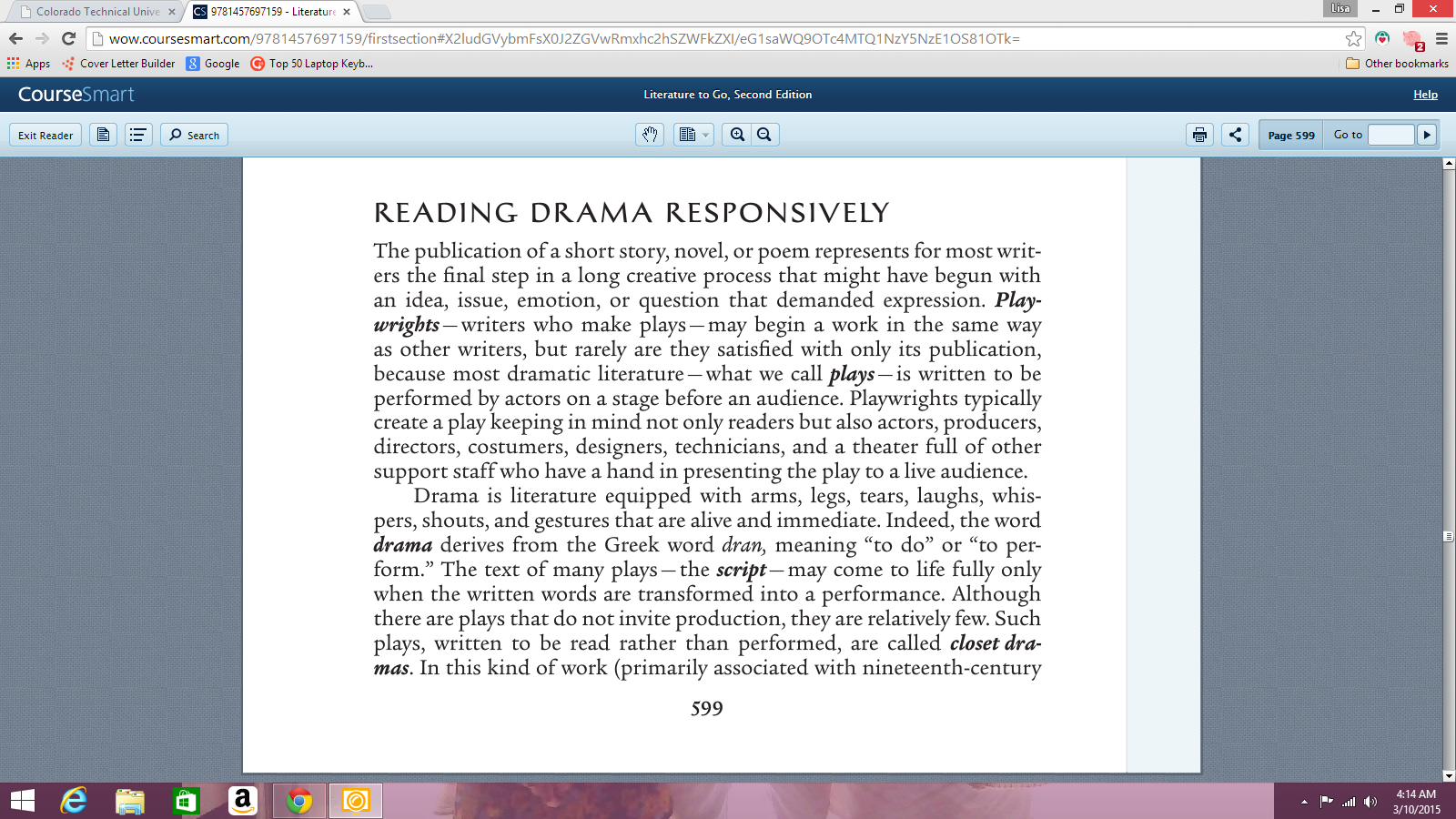Open Other bookmarks folder
This screenshot has height=819, width=1456.
1397,64
